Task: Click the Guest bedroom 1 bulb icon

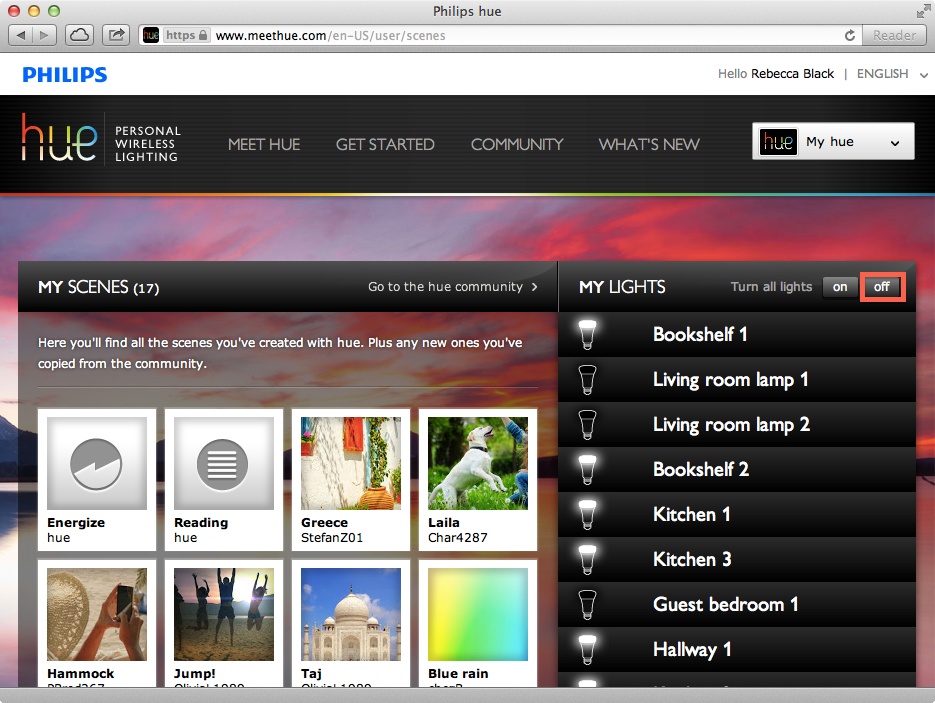Action: tap(587, 605)
